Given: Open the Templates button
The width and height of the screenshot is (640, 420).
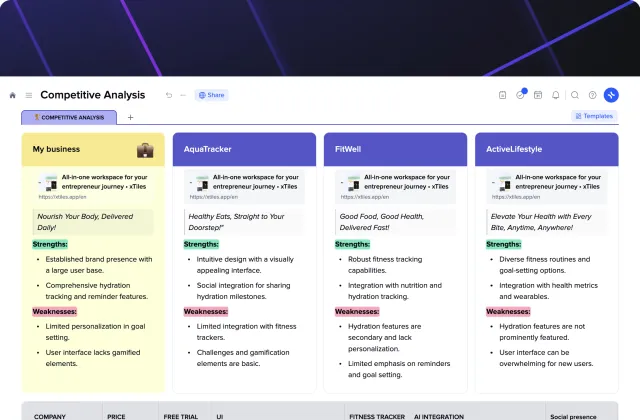Looking at the screenshot, I should pyautogui.click(x=594, y=116).
